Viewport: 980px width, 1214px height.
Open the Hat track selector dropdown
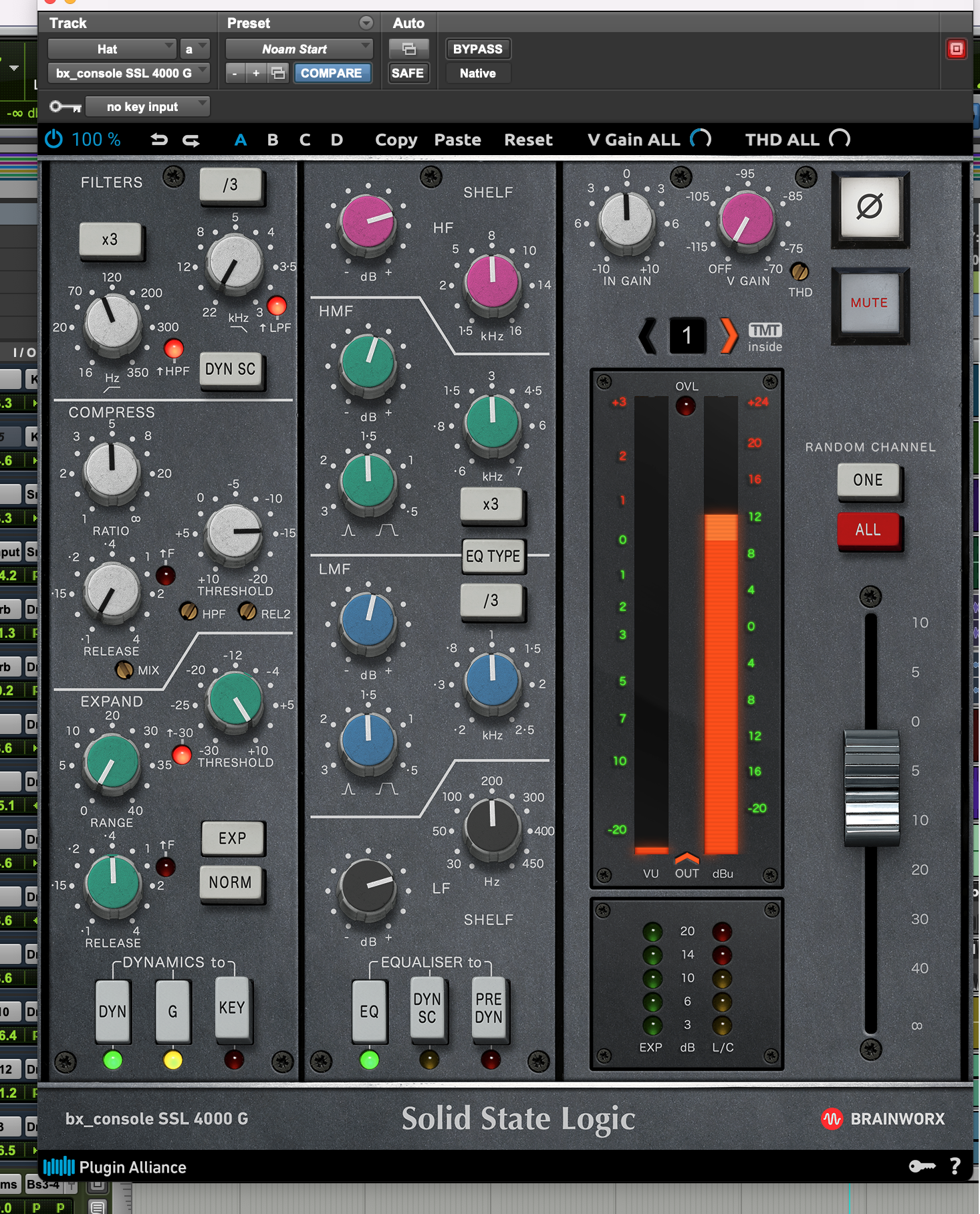coord(112,49)
